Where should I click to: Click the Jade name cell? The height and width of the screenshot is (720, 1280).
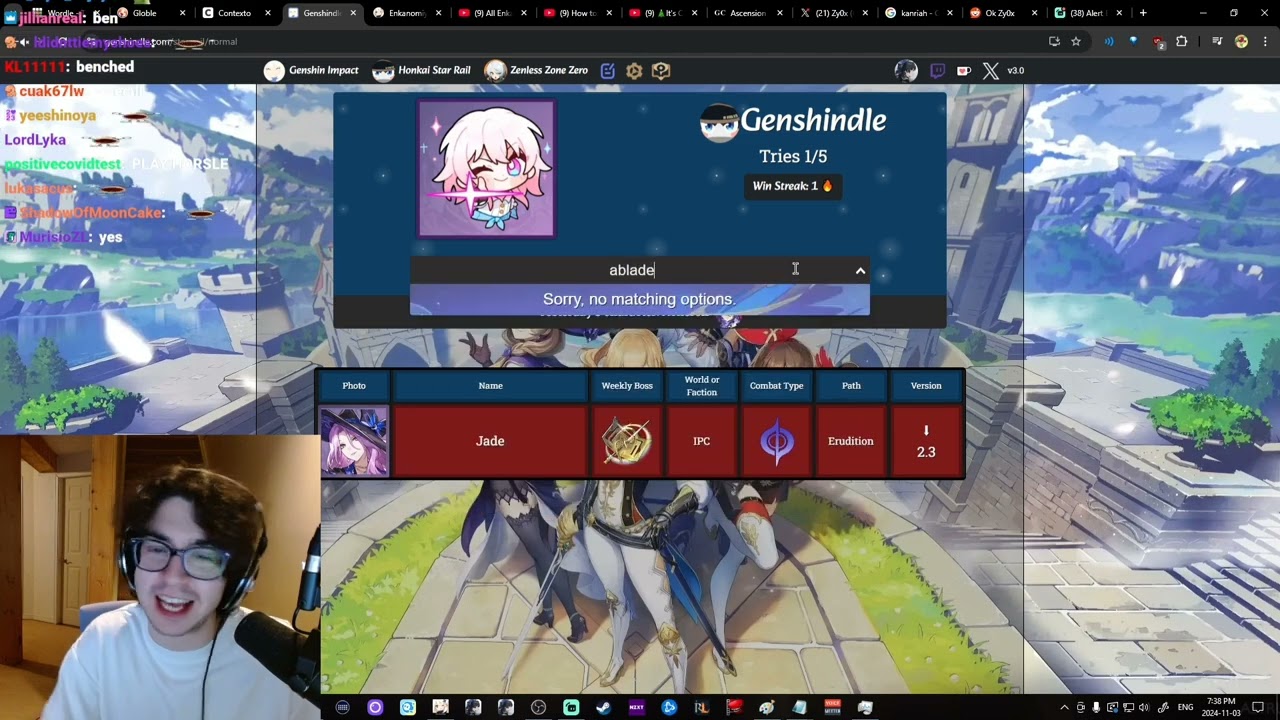coord(490,441)
